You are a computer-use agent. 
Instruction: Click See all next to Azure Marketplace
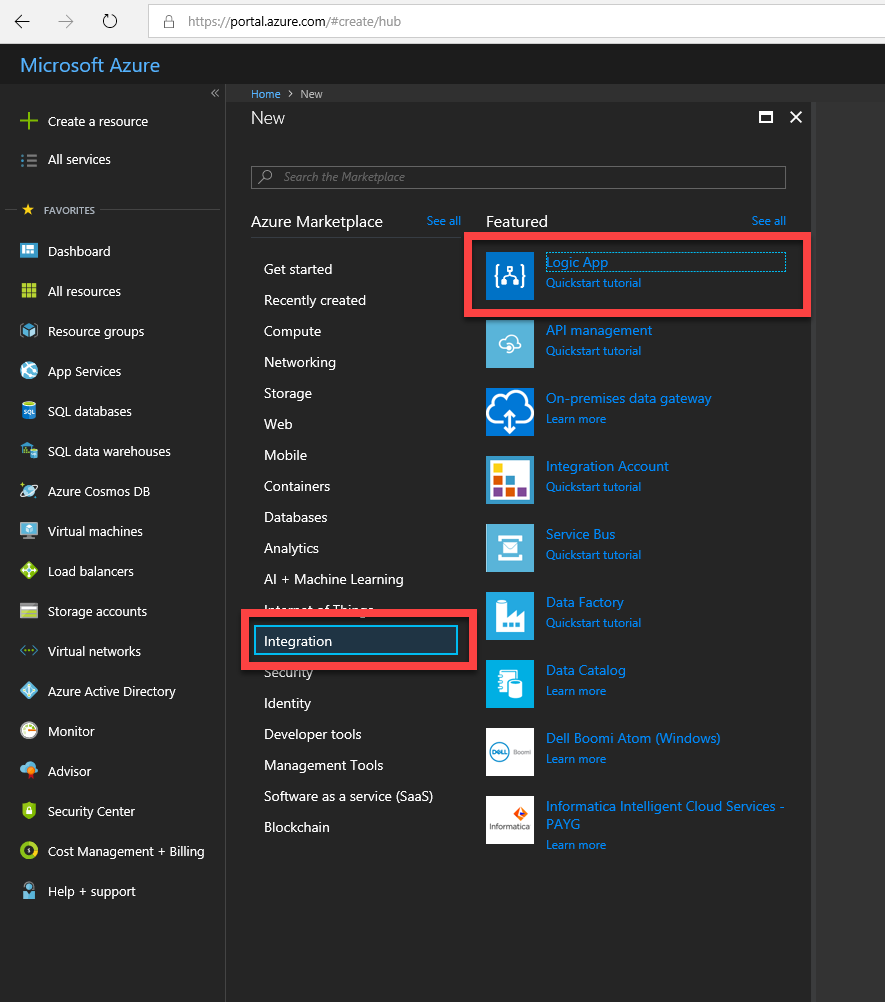click(443, 221)
